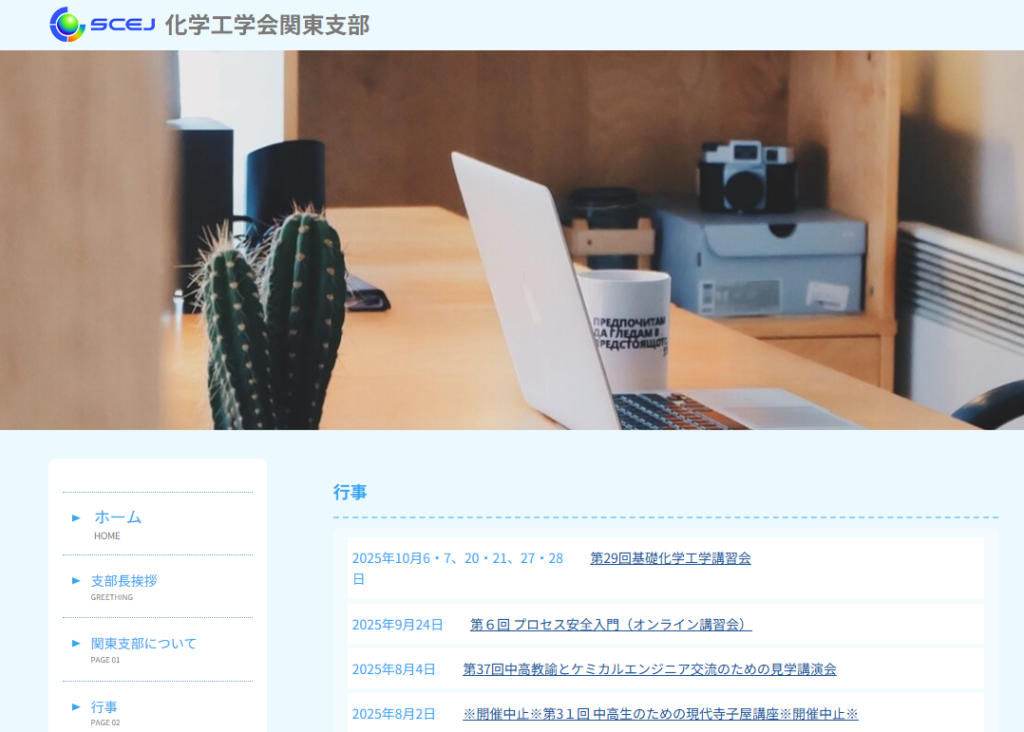Open 第６回 プロセス安全入門 online seminar link
This screenshot has height=732, width=1024.
coord(610,625)
